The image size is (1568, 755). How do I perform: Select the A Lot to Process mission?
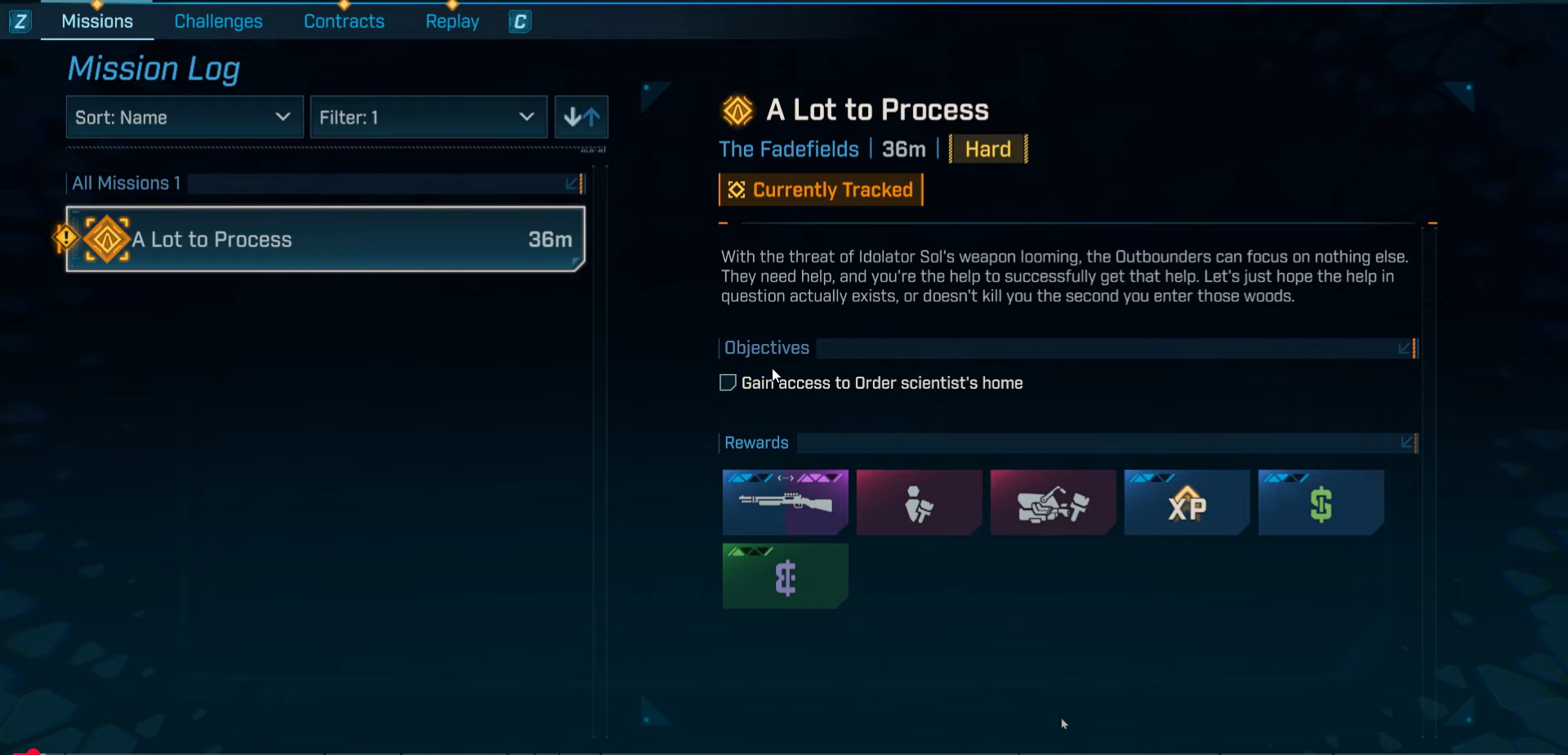325,239
